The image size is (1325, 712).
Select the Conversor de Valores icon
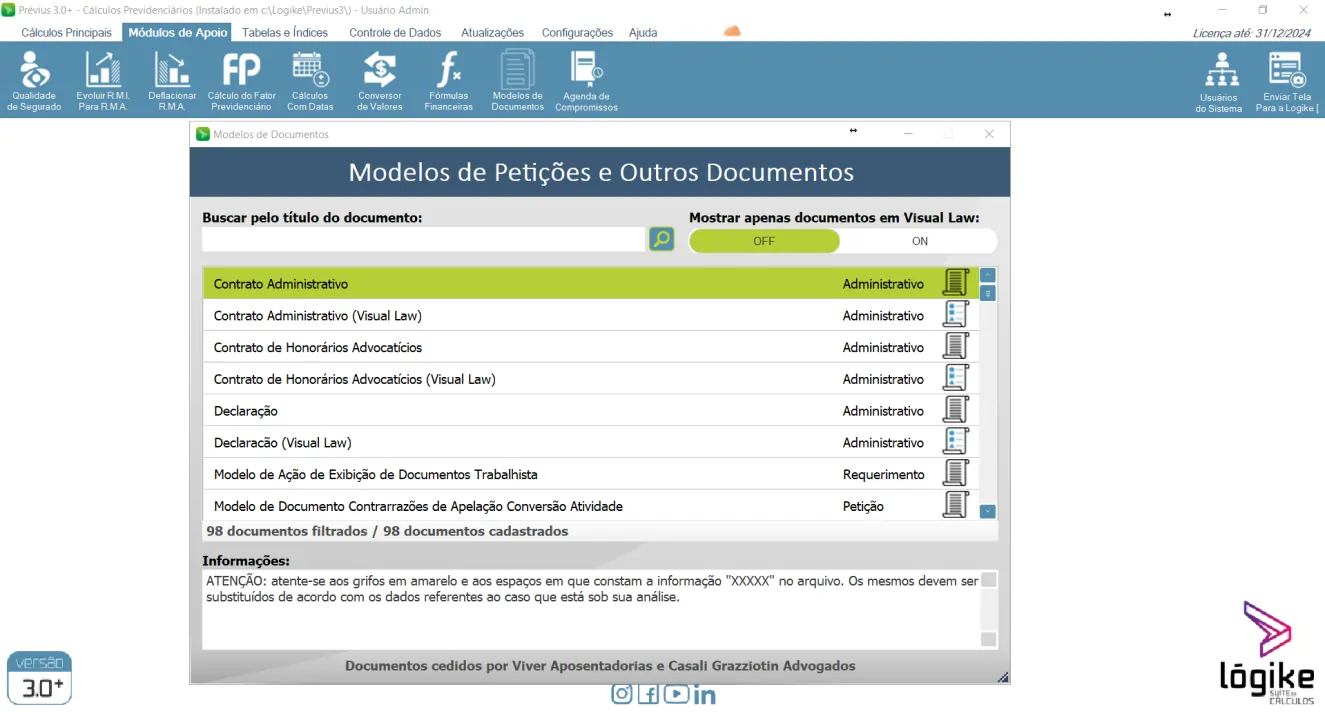click(x=380, y=80)
